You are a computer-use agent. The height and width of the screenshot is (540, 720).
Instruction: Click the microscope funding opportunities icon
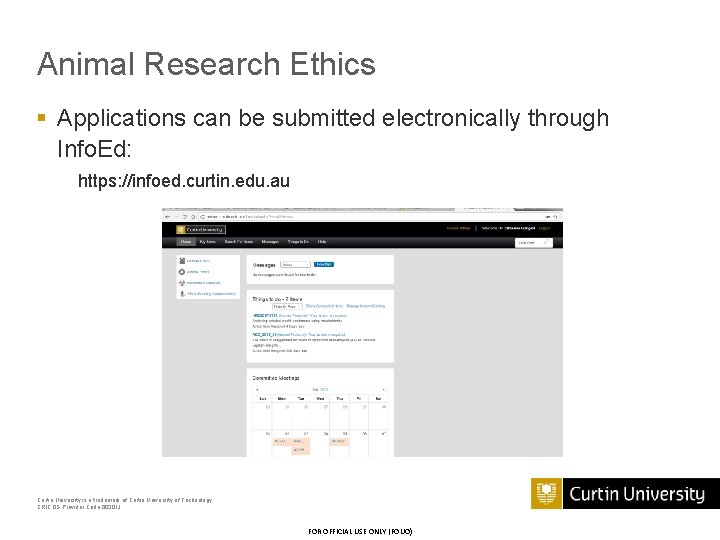click(182, 294)
